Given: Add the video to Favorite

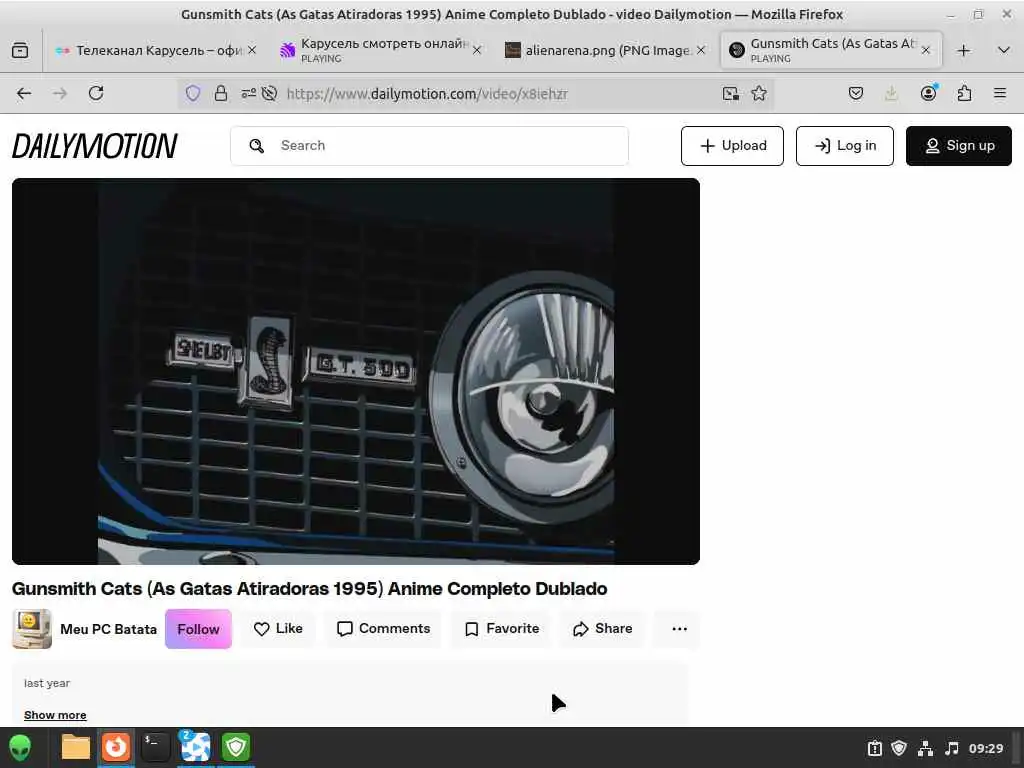Looking at the screenshot, I should pos(502,629).
